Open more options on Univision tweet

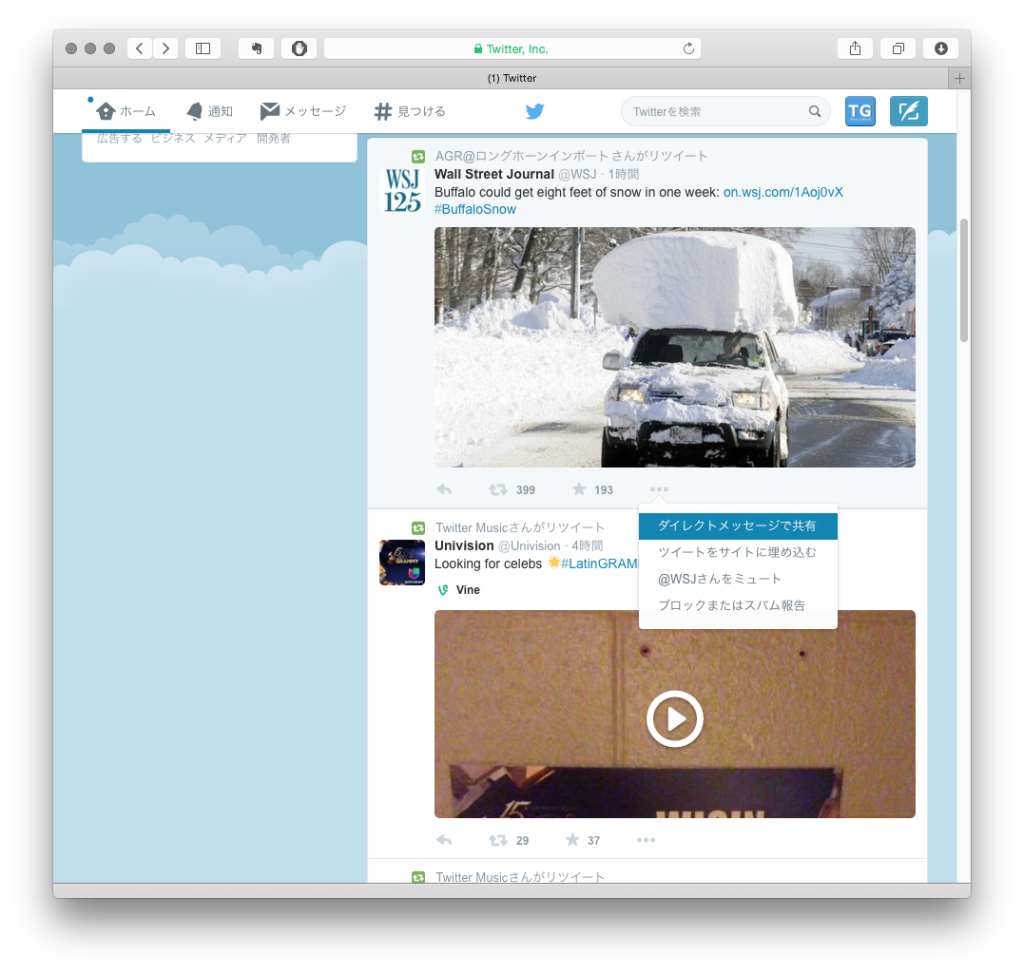(x=646, y=840)
